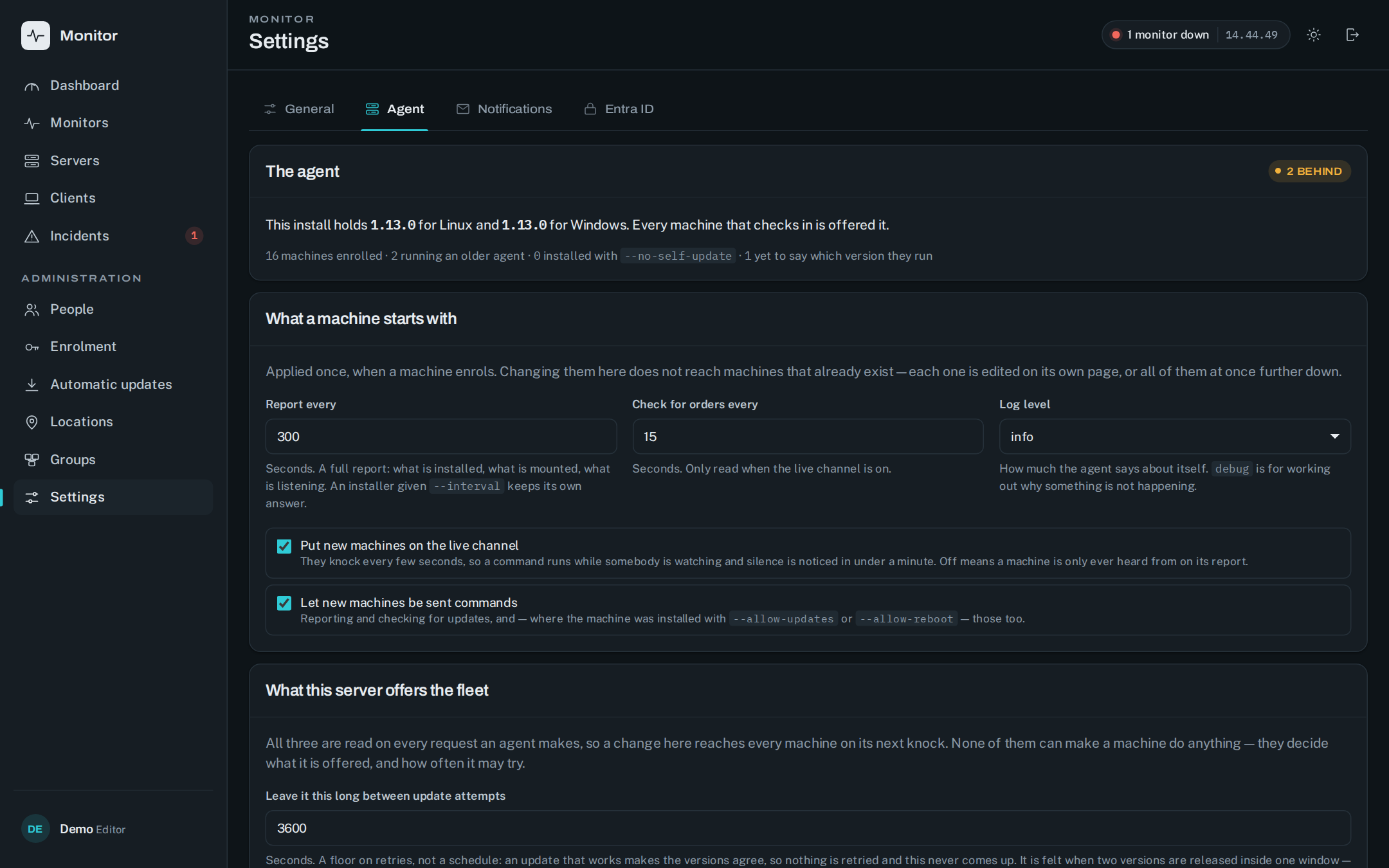
Task: Toggle light theme with the sun icon
Action: click(x=1314, y=35)
